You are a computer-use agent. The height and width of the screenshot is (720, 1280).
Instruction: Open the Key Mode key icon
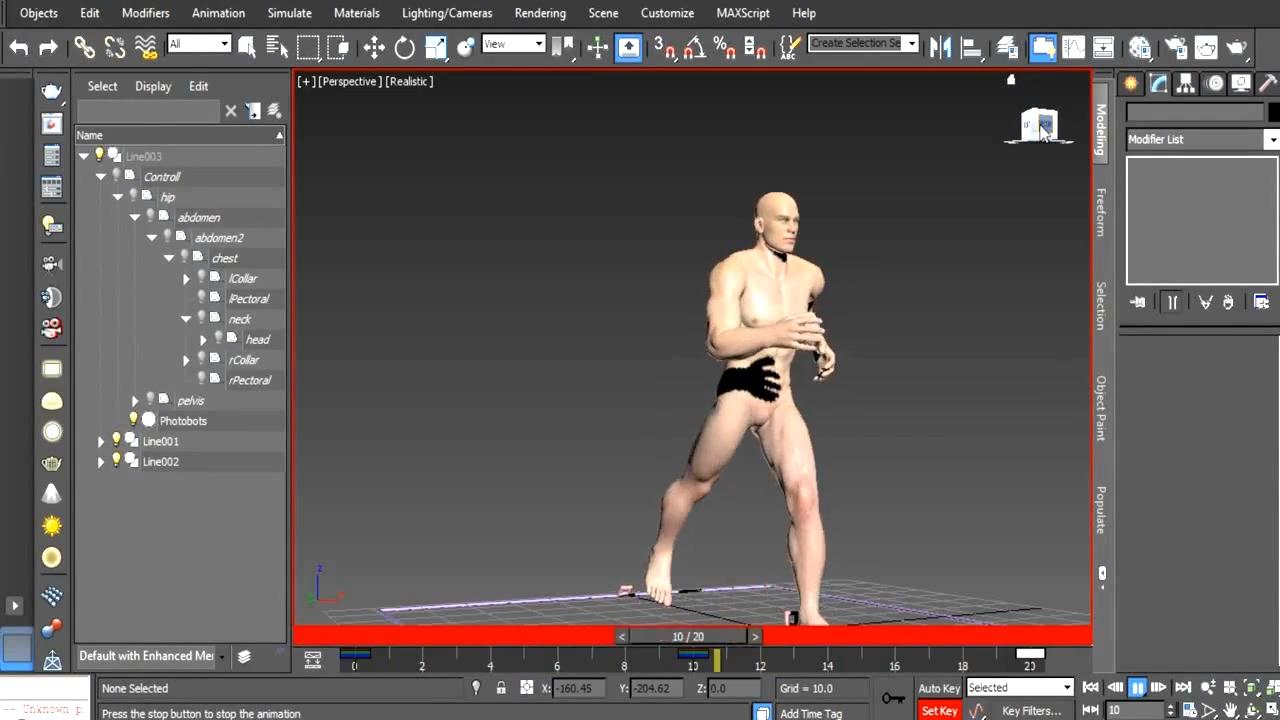click(893, 697)
